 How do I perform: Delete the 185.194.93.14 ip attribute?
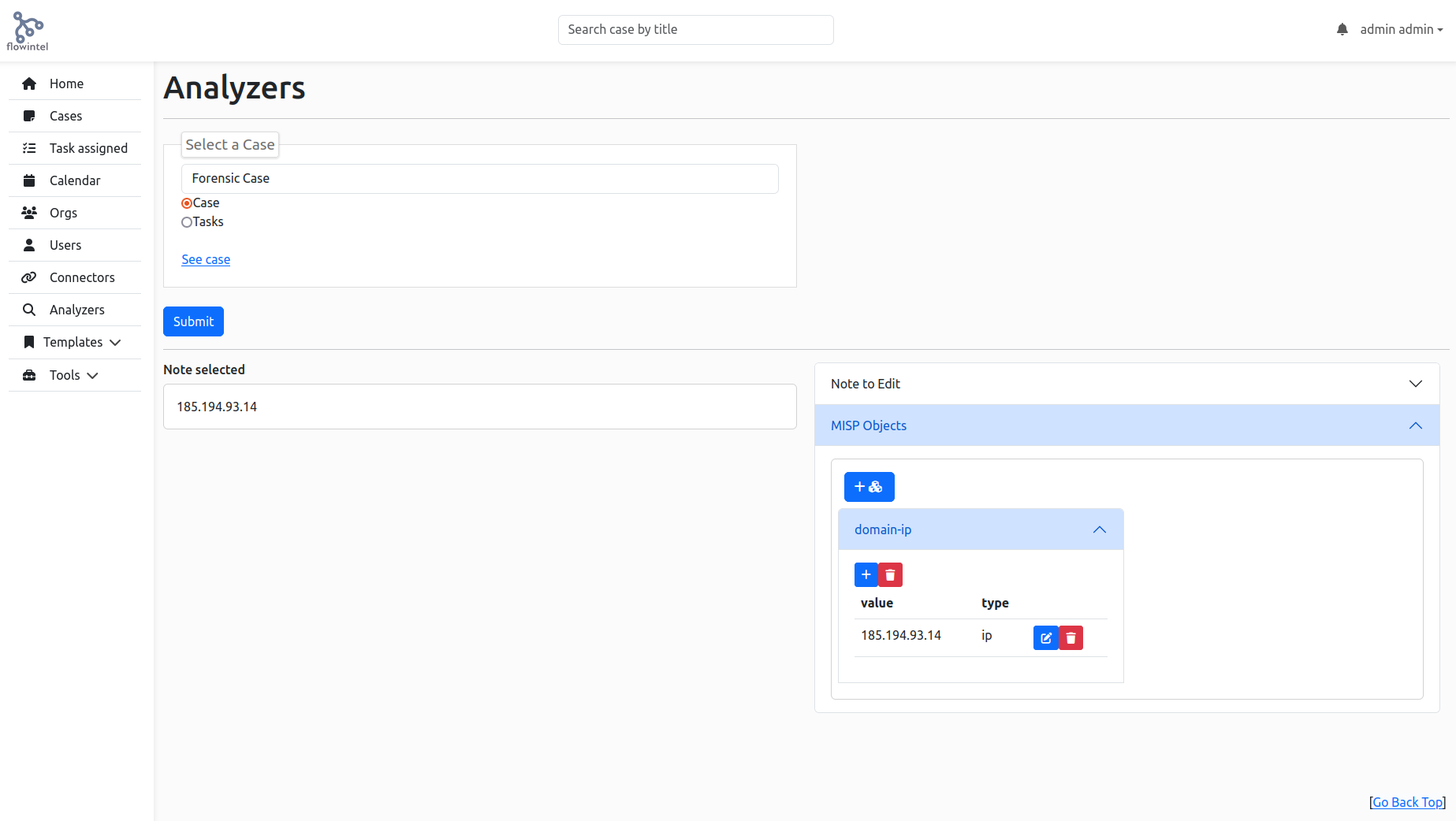point(1071,637)
